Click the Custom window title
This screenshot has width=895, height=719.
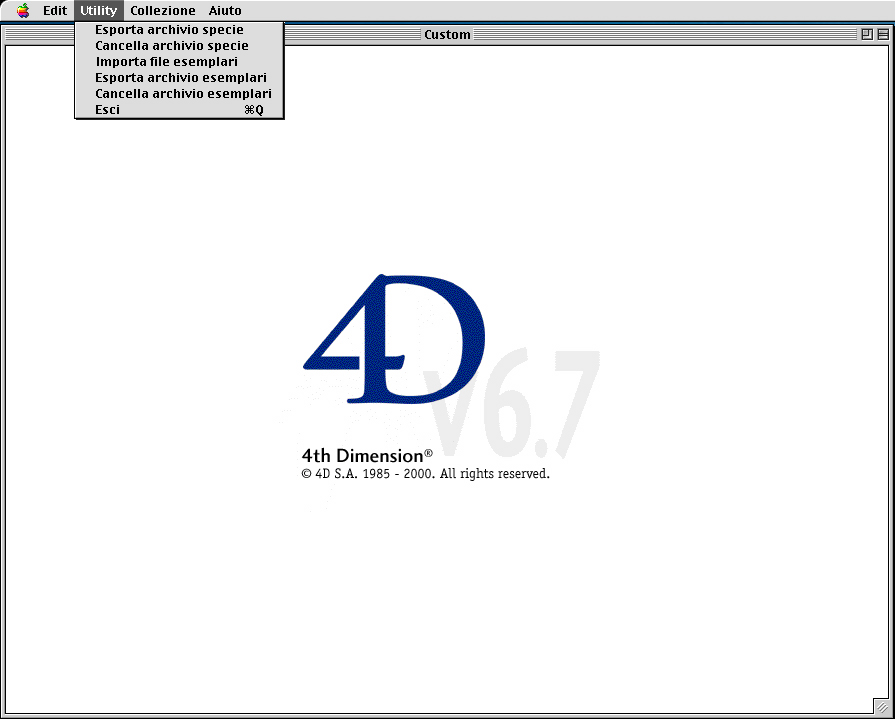448,34
